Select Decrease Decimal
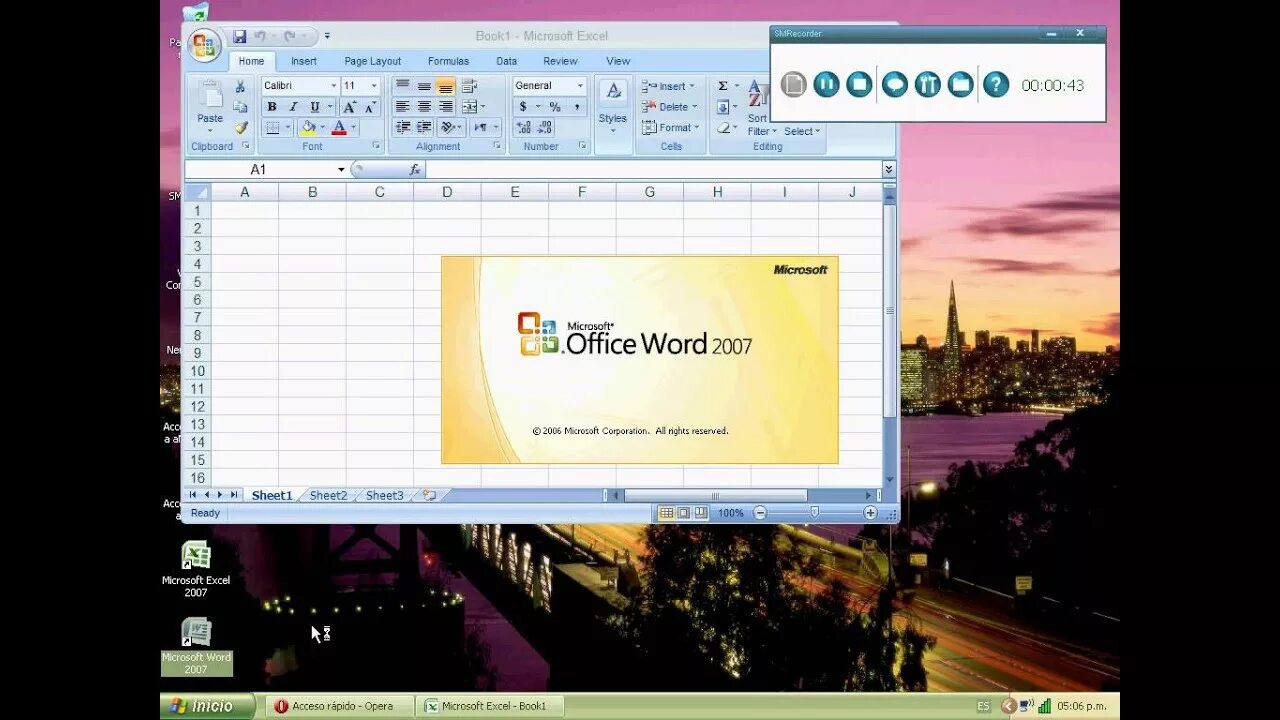Viewport: 1280px width, 720px height. point(545,128)
